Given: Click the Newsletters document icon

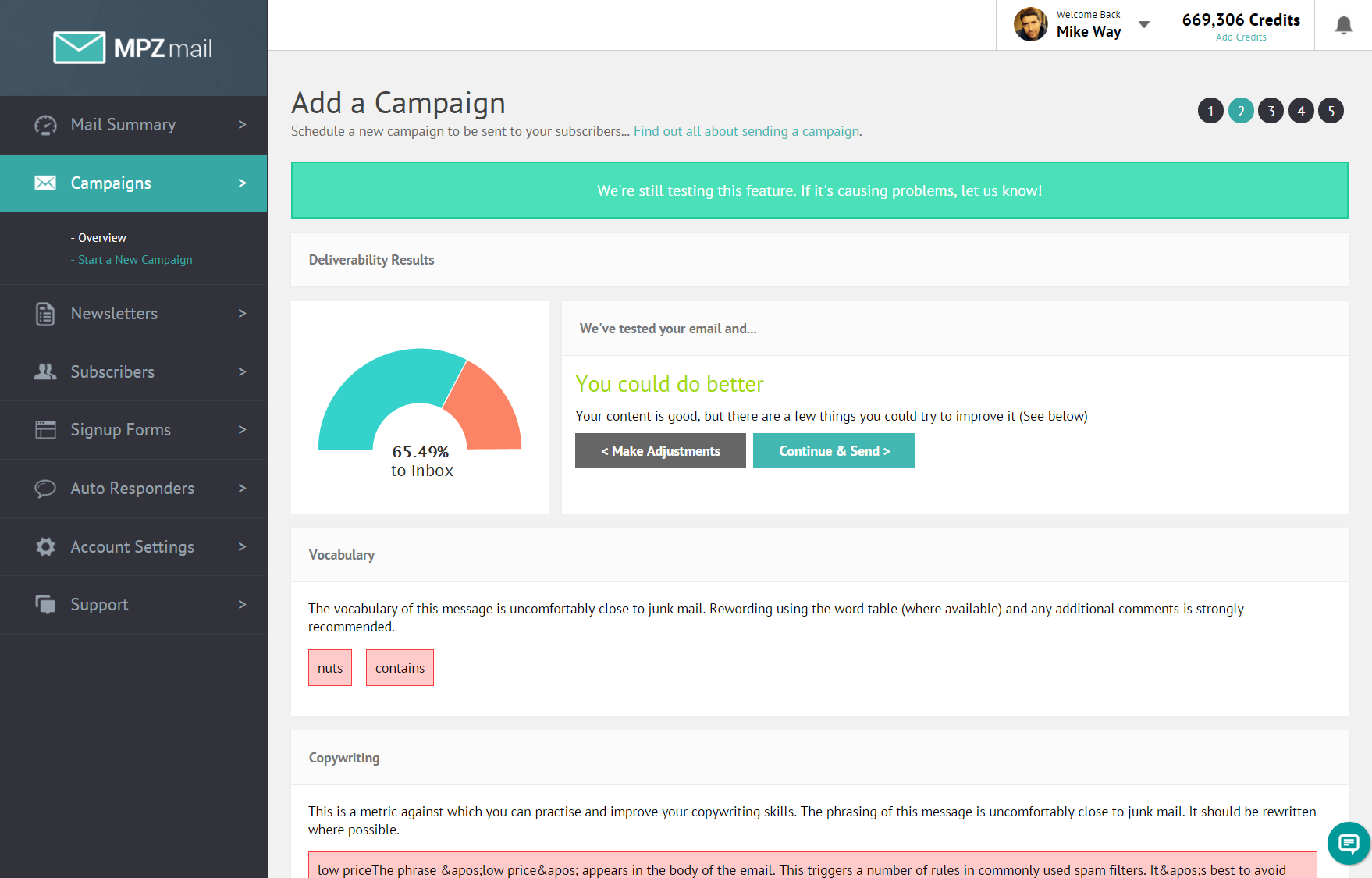Looking at the screenshot, I should [45, 314].
